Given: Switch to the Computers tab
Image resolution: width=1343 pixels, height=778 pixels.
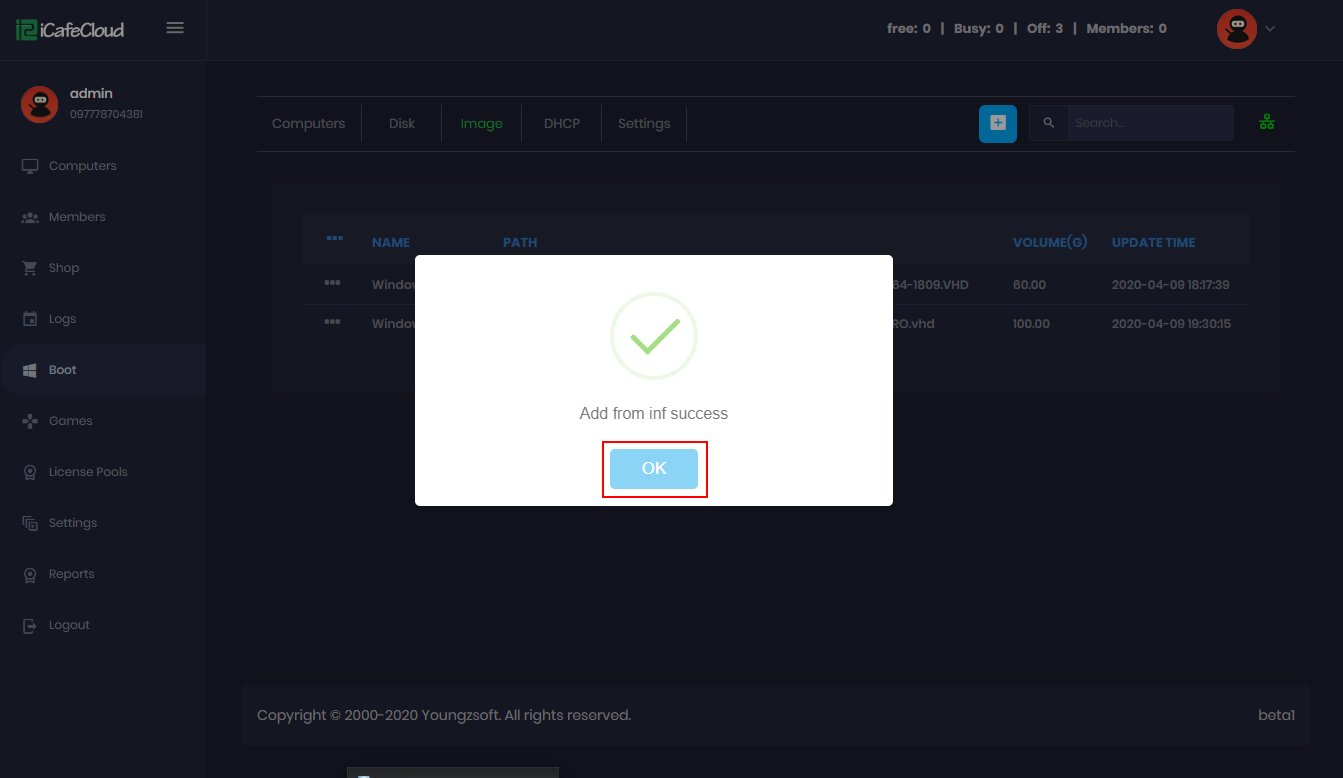Looking at the screenshot, I should (x=308, y=124).
